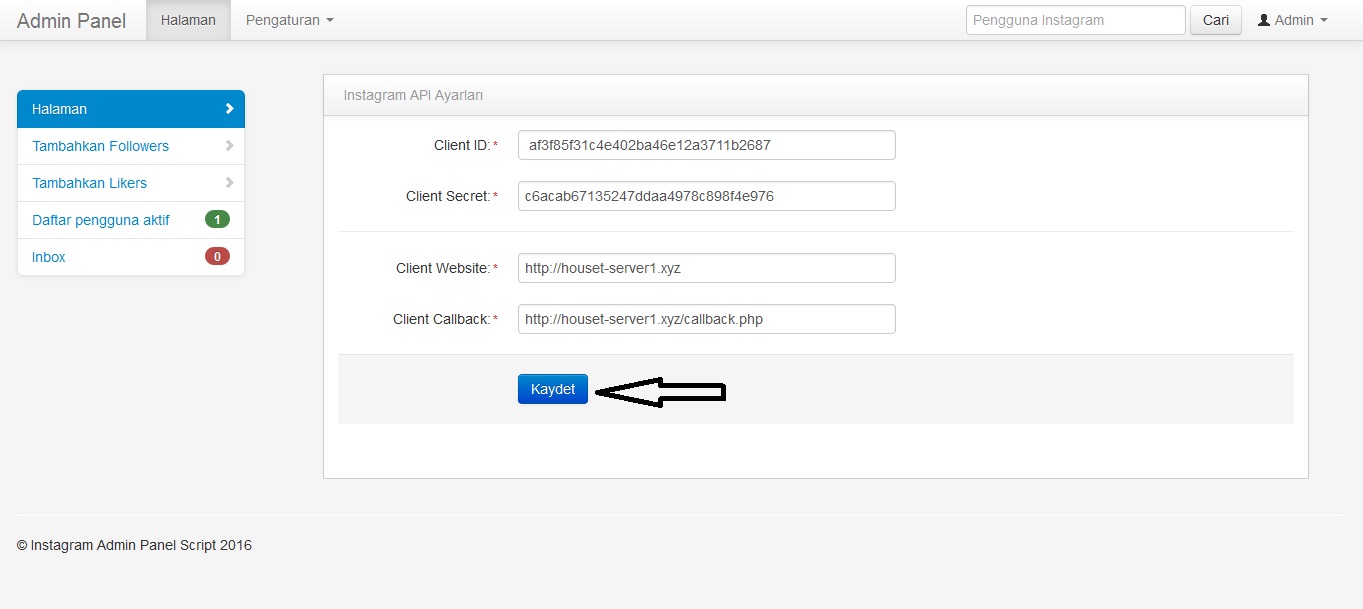Image resolution: width=1363 pixels, height=609 pixels.
Task: Click the white chevron on the Halaman sidebar item
Action: tap(228, 108)
